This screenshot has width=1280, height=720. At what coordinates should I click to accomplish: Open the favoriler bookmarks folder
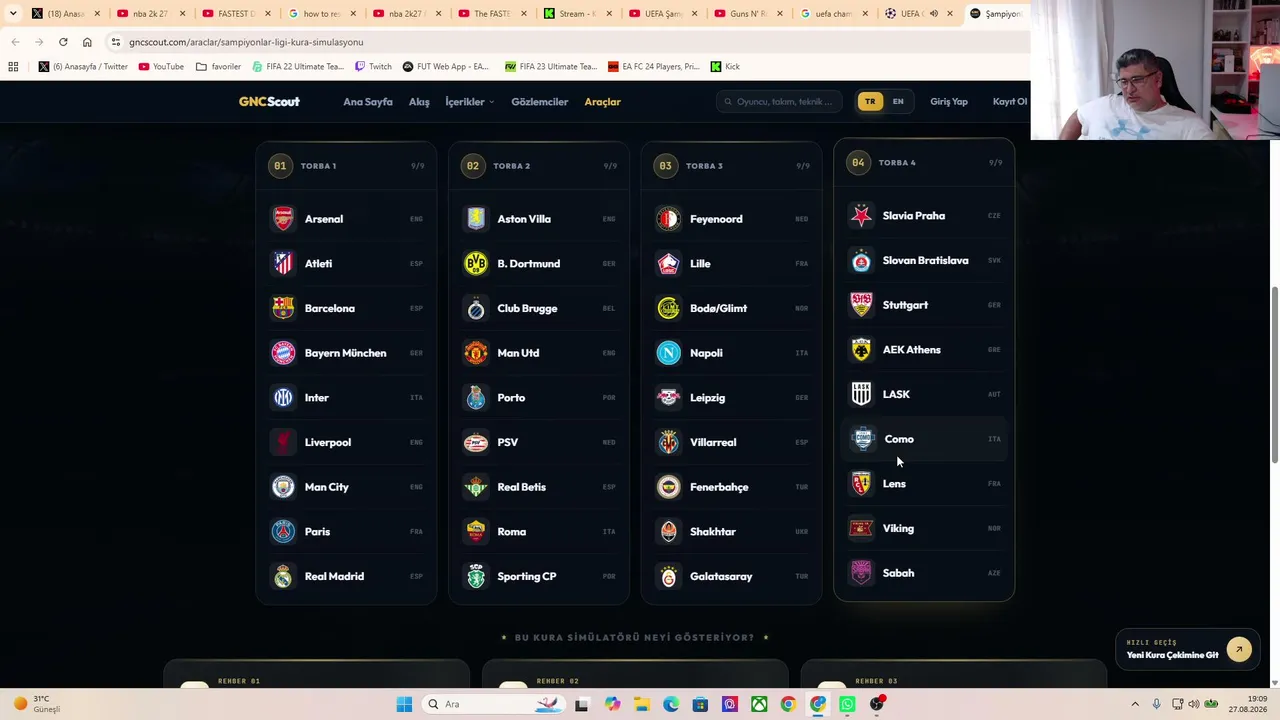coord(218,67)
